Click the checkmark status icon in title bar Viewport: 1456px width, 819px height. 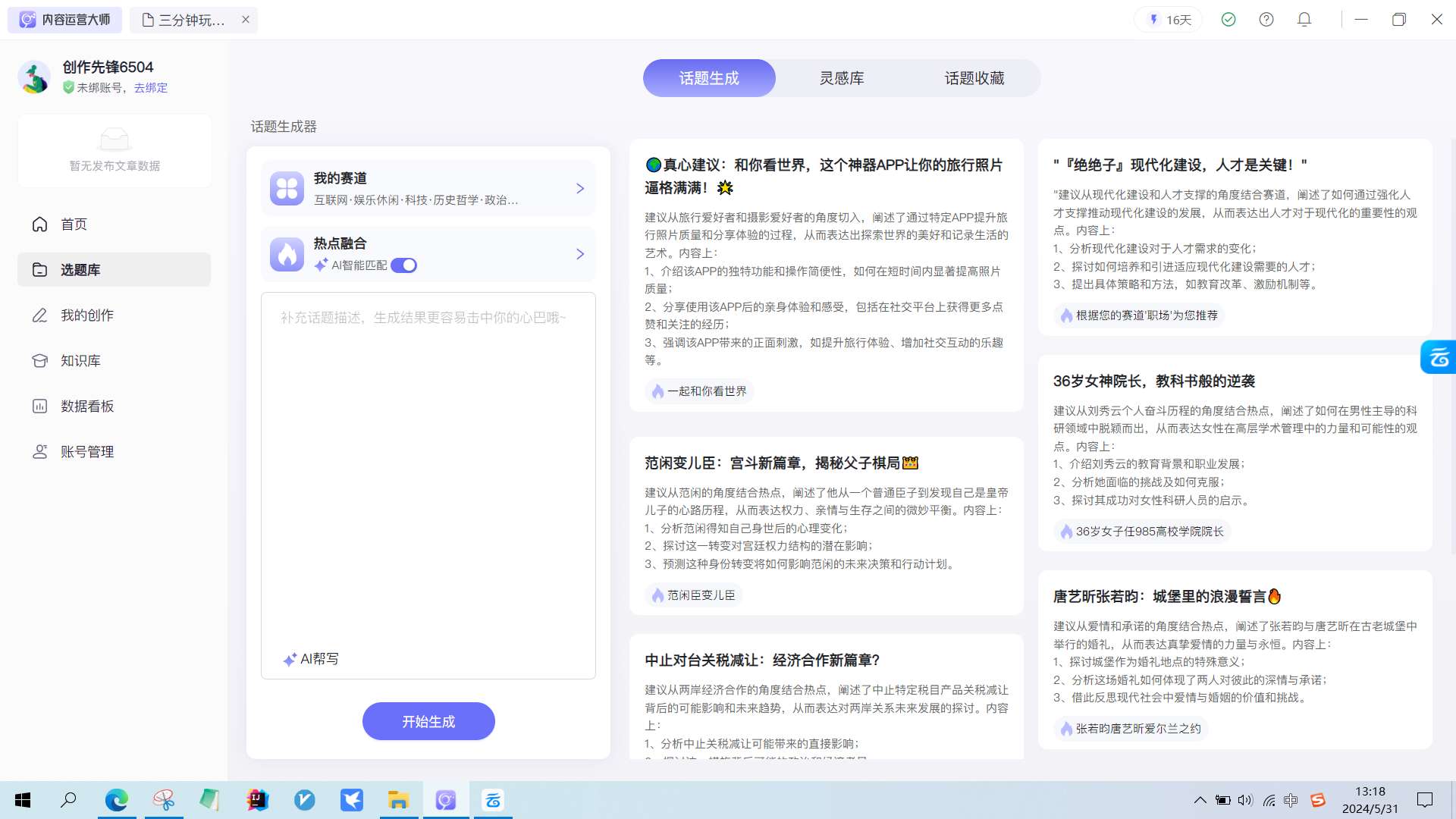click(1228, 19)
